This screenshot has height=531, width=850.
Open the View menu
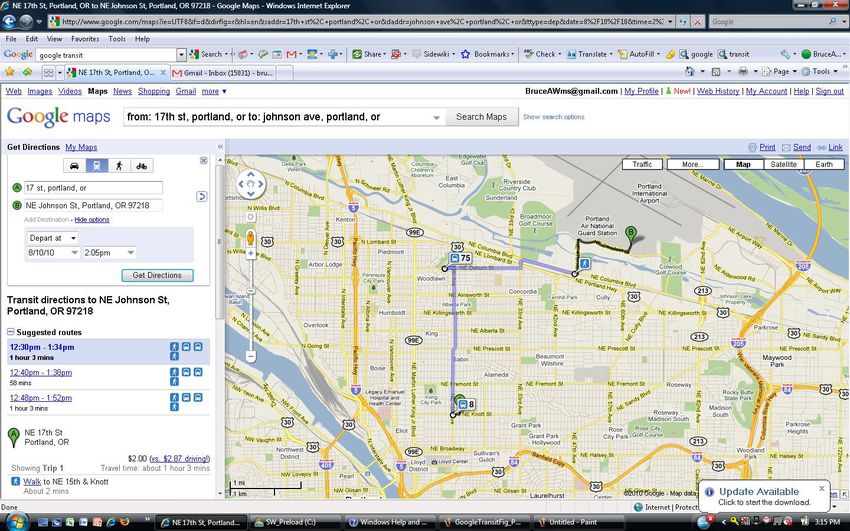pos(54,39)
